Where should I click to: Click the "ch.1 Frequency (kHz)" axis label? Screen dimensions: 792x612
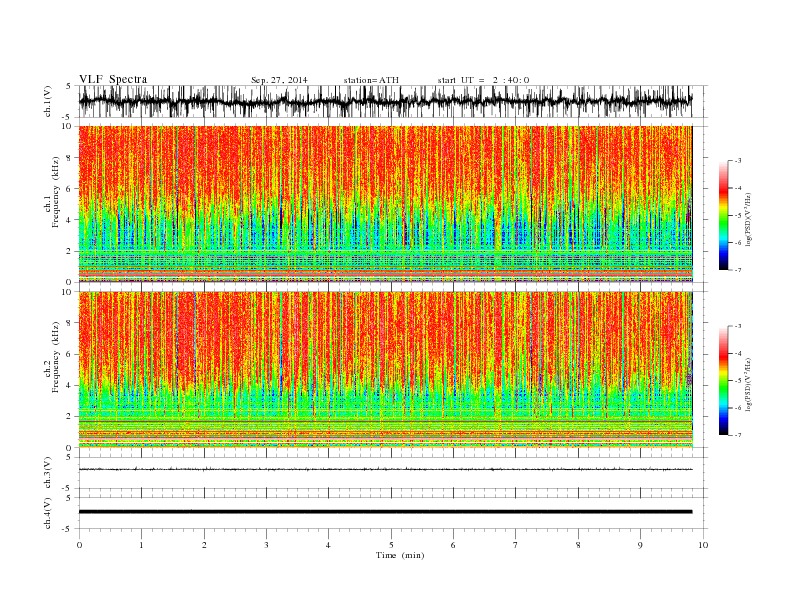[x=52, y=192]
